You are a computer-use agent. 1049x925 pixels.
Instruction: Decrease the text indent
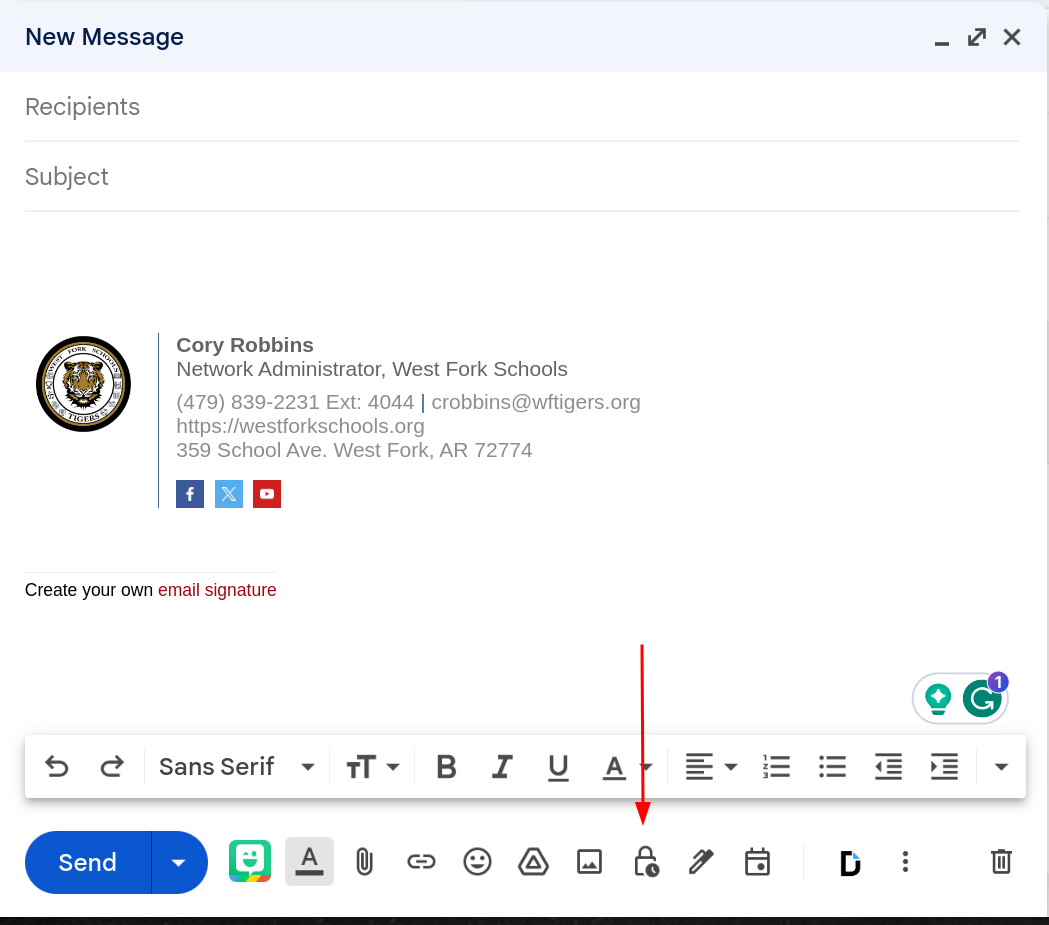888,766
